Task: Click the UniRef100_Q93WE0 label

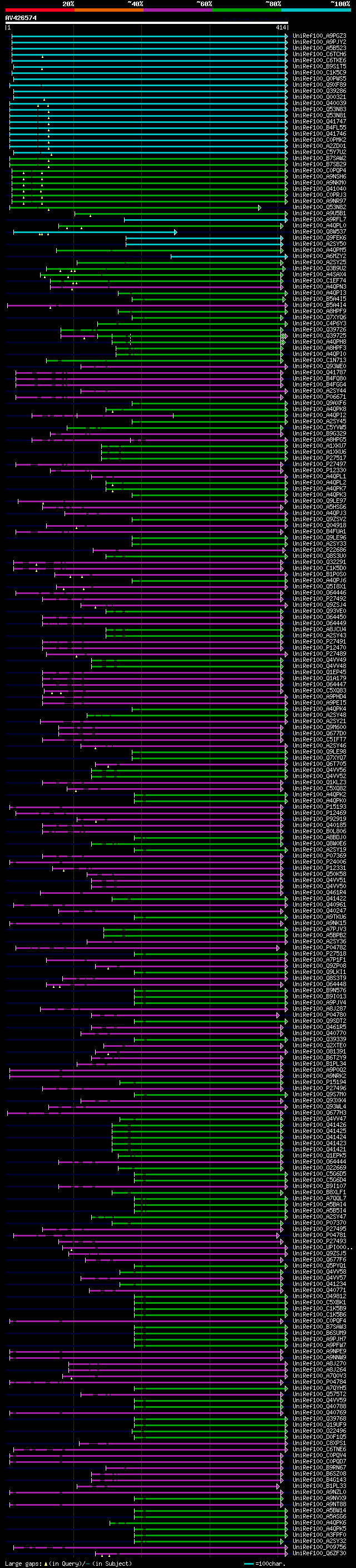Action: pos(319,367)
